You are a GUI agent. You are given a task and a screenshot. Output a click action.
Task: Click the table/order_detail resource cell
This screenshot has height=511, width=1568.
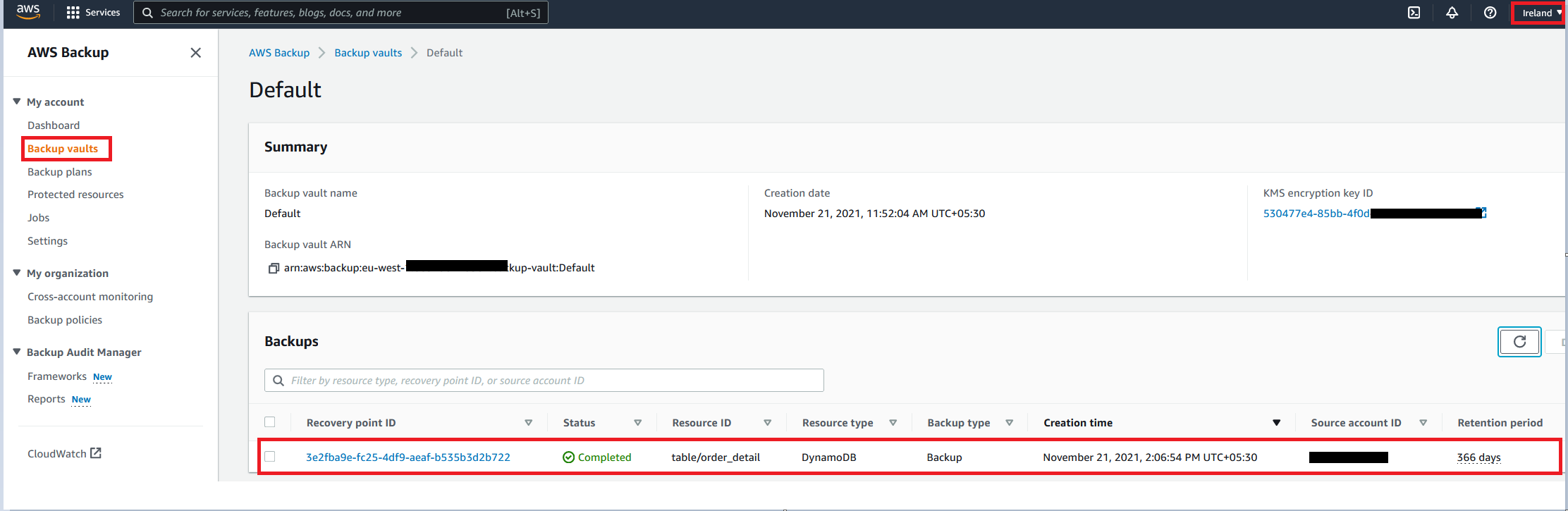point(716,457)
